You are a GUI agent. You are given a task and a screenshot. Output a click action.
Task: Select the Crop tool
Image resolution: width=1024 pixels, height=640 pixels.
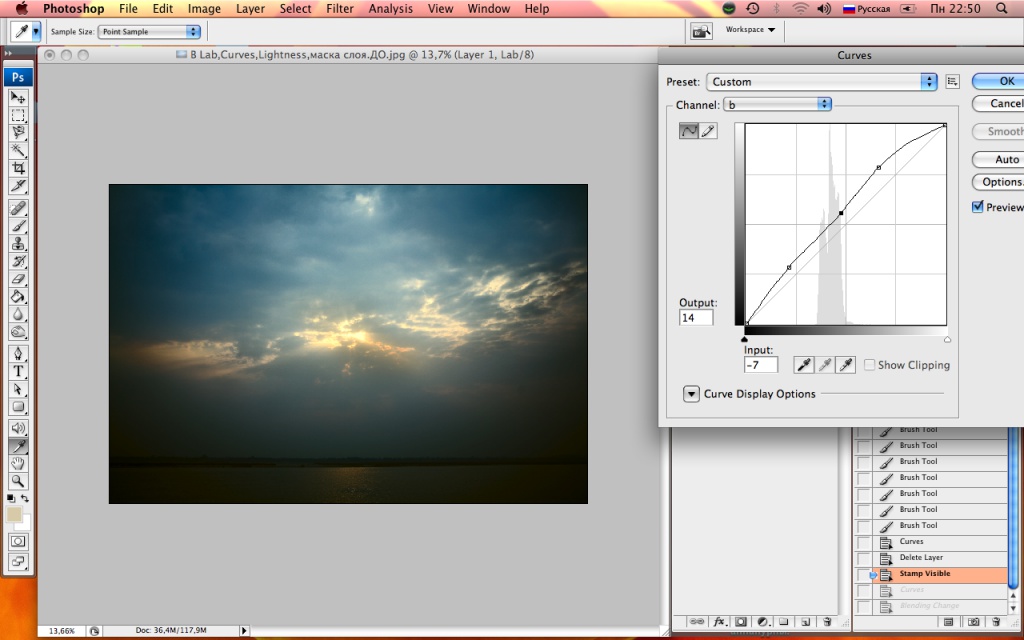18,168
